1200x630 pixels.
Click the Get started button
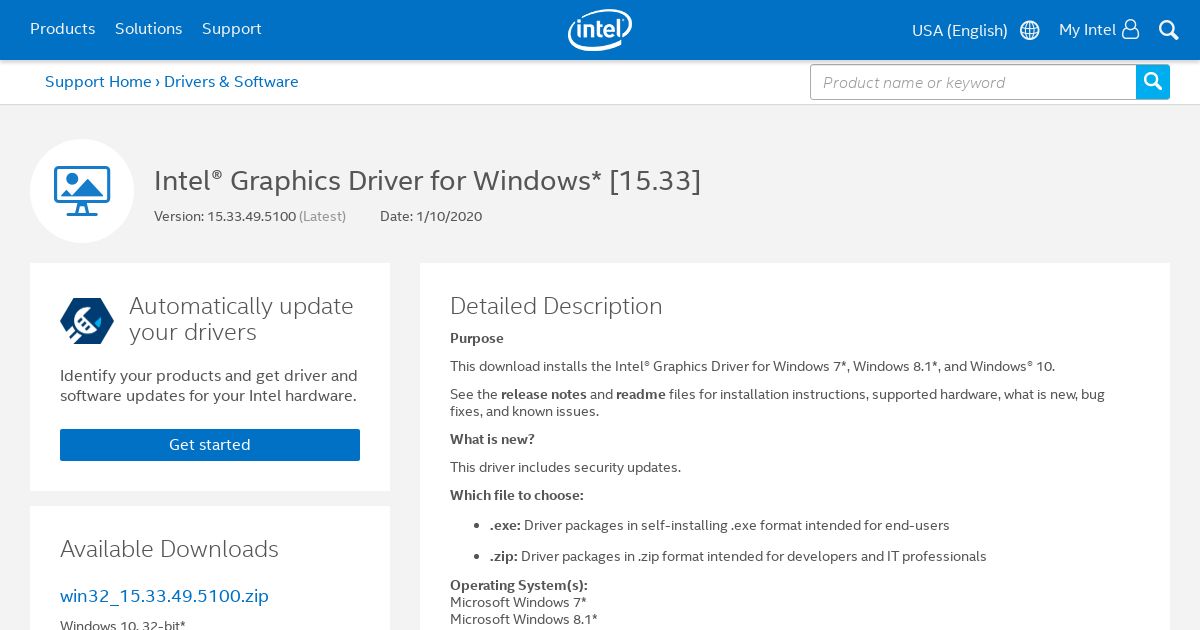pos(210,445)
